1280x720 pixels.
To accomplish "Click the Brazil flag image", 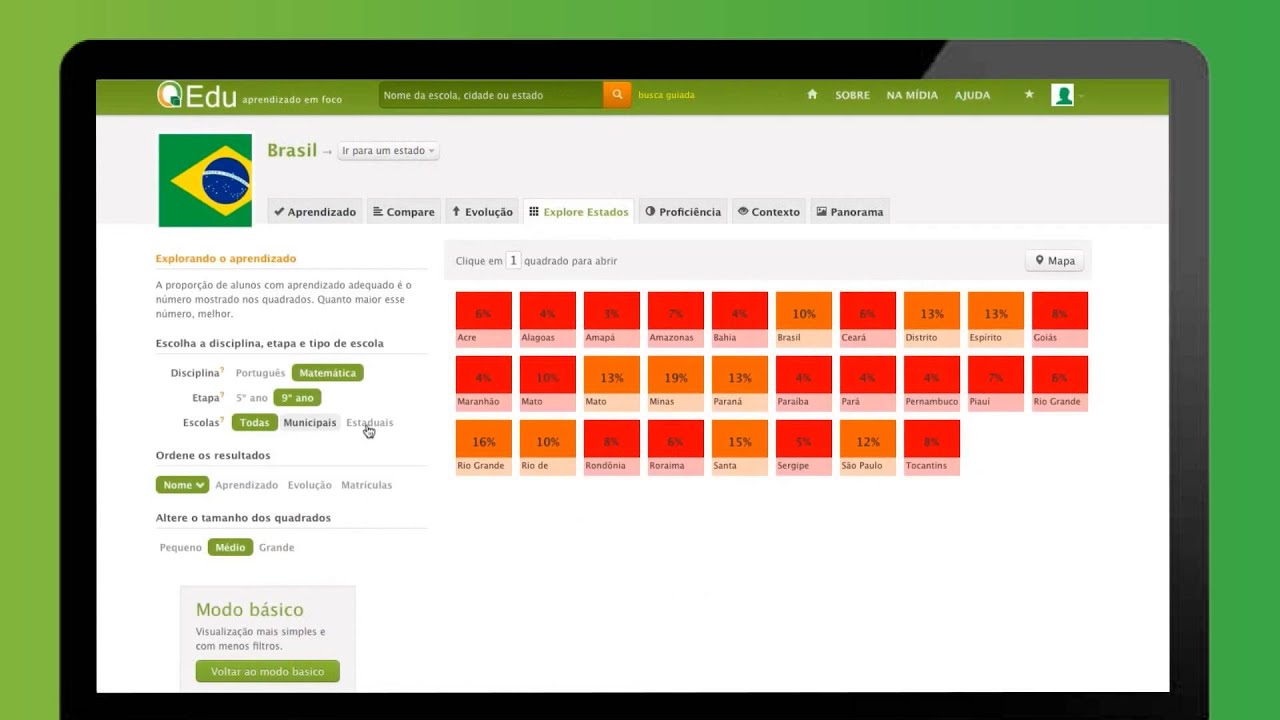I will tap(205, 180).
